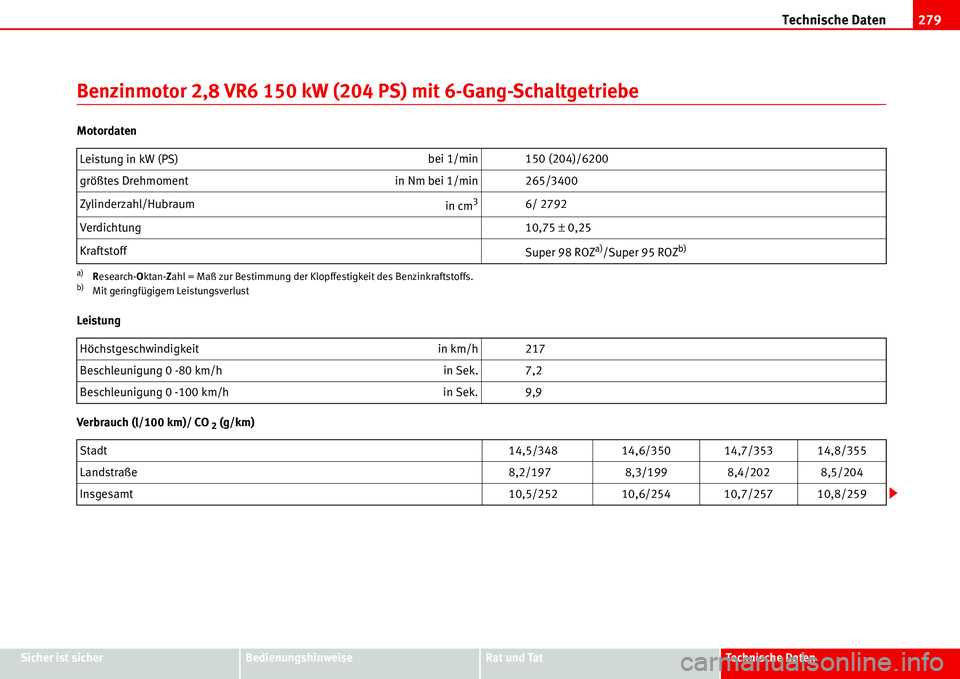Select the Insgesamt value 10,7/257
The width and height of the screenshot is (960, 679).
click(x=748, y=494)
